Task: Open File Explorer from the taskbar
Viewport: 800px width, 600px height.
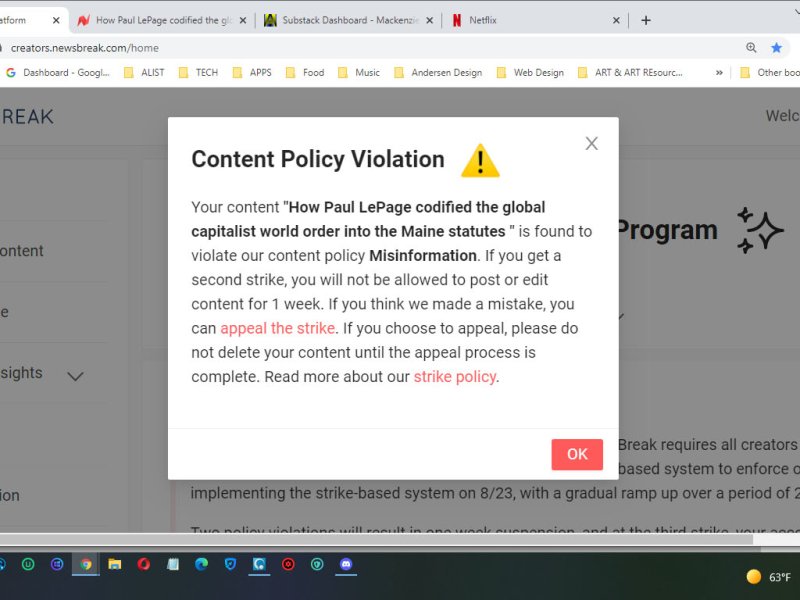Action: 115,564
